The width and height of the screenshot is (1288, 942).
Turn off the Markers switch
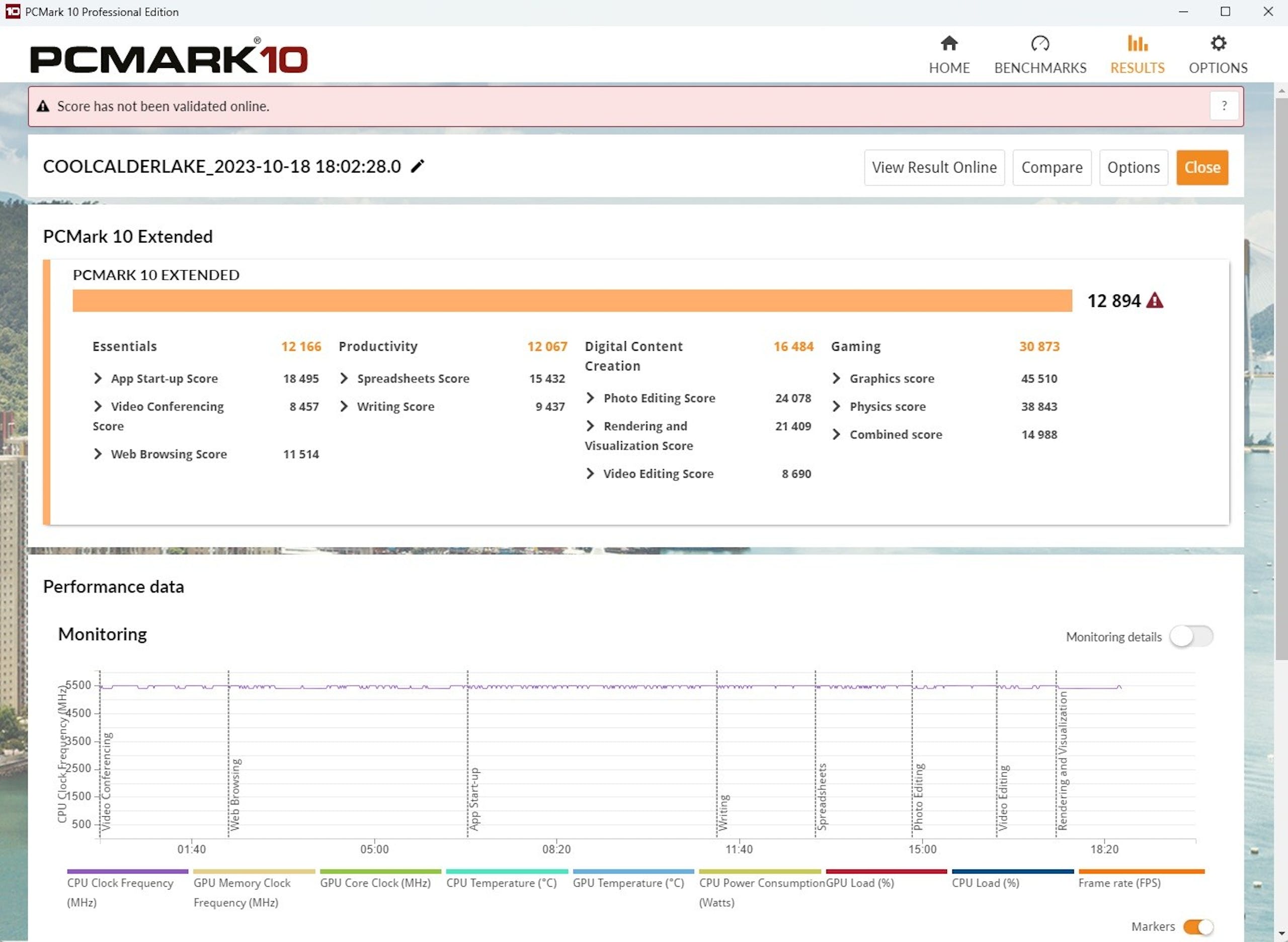[1198, 926]
